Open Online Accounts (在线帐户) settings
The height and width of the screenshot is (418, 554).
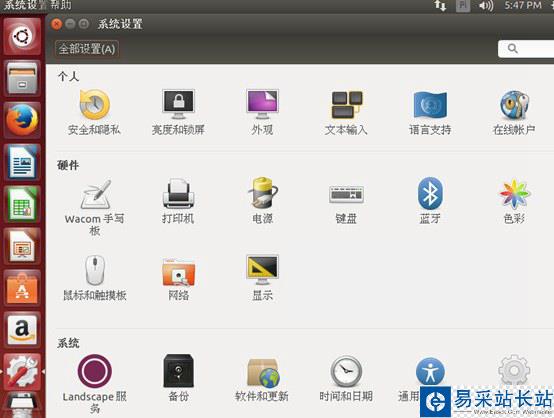pyautogui.click(x=514, y=112)
